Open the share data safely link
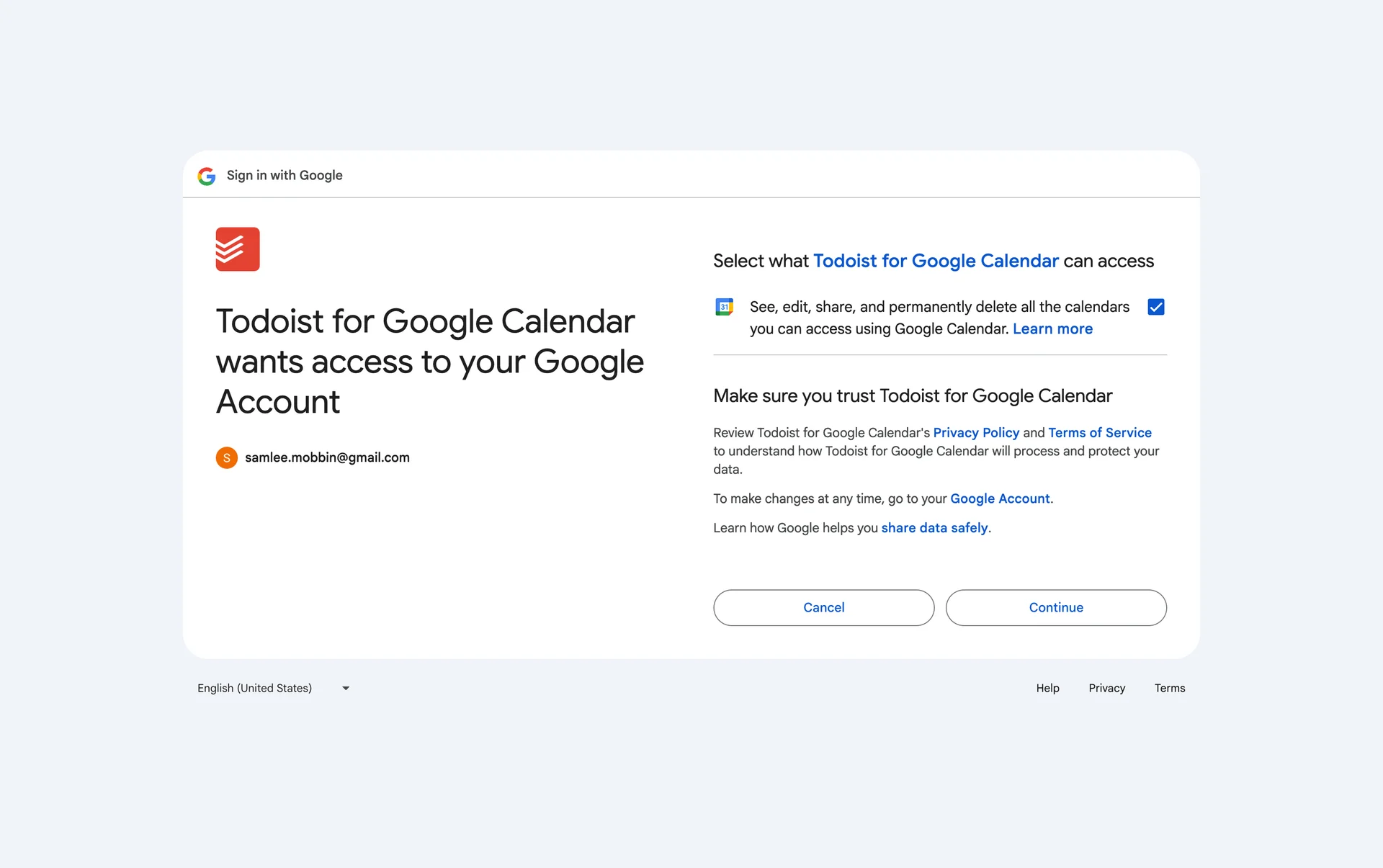This screenshot has width=1383, height=868. pos(934,528)
